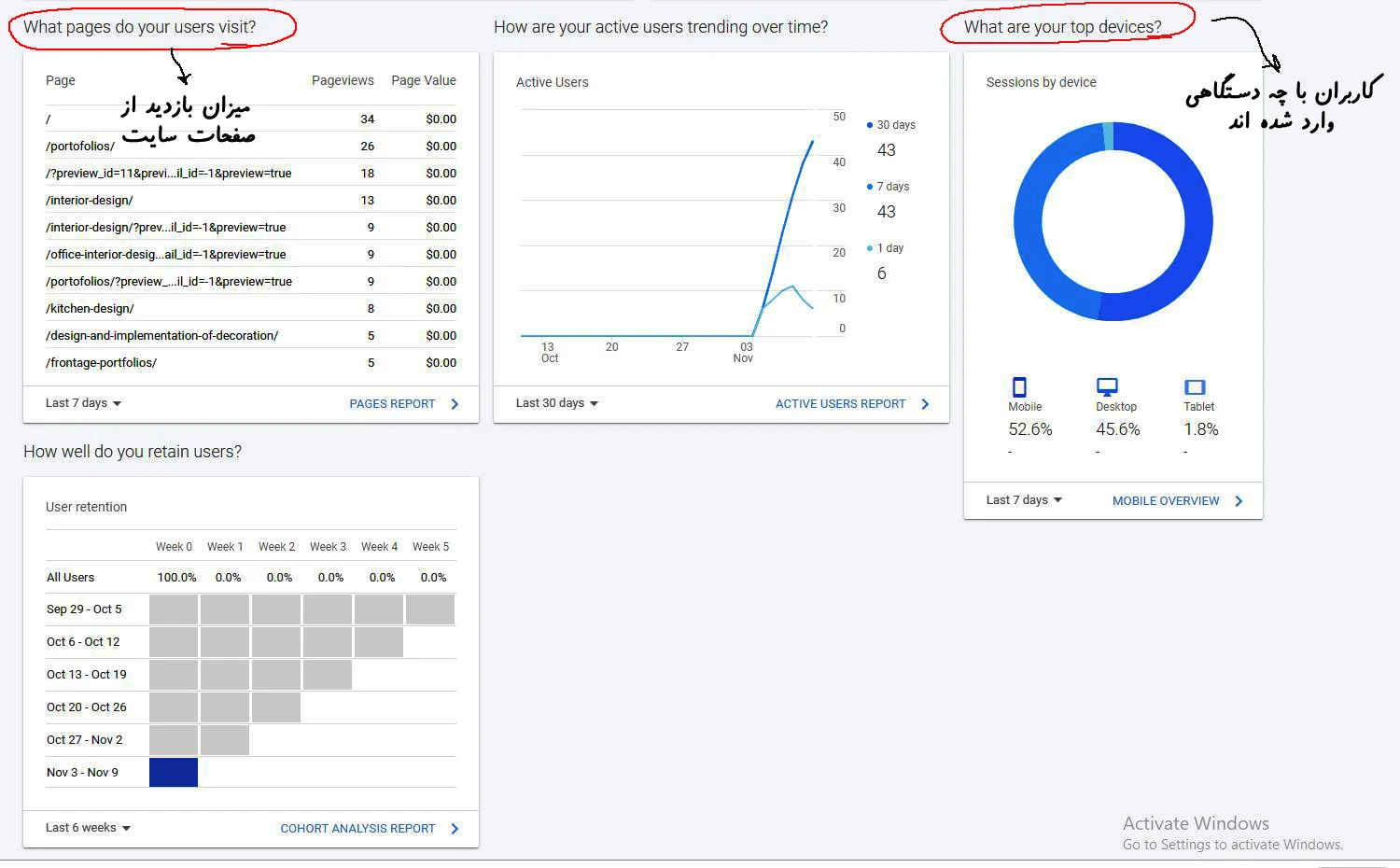Viewport: 1400px width, 868px height.
Task: Go to MOBILE OVERVIEW report
Action: (x=1166, y=501)
